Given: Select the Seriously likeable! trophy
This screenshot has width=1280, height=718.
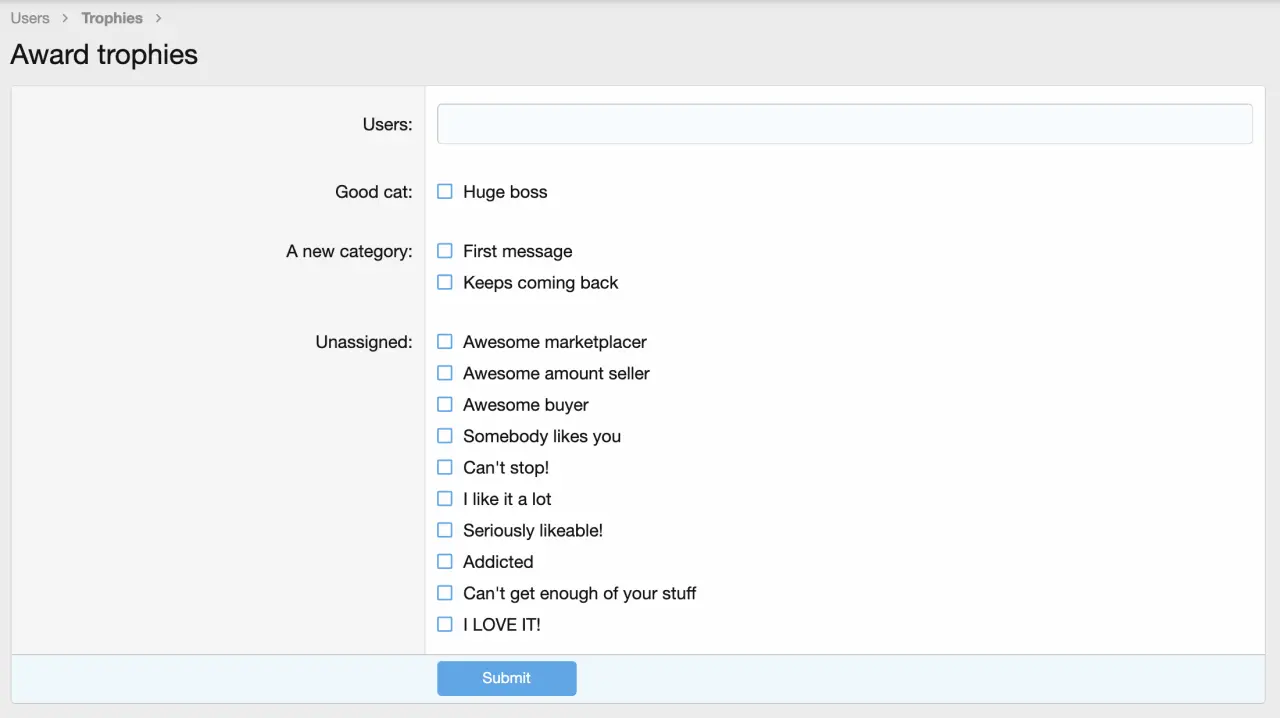Looking at the screenshot, I should point(445,531).
